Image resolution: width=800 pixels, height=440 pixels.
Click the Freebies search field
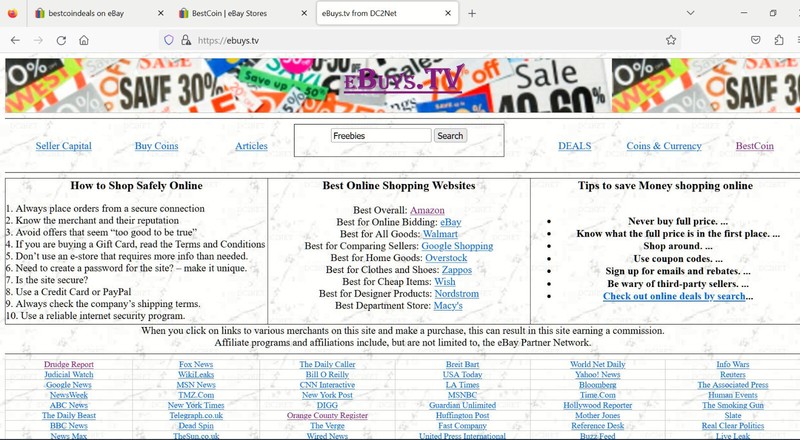coord(381,136)
